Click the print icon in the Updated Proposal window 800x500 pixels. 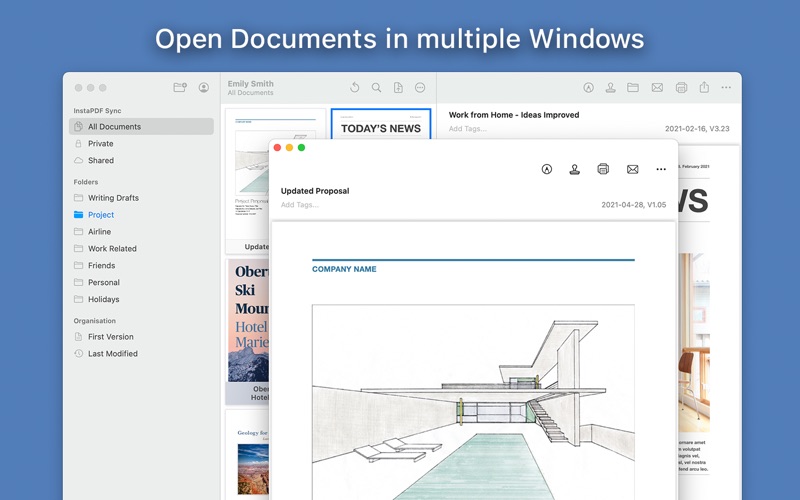click(603, 169)
